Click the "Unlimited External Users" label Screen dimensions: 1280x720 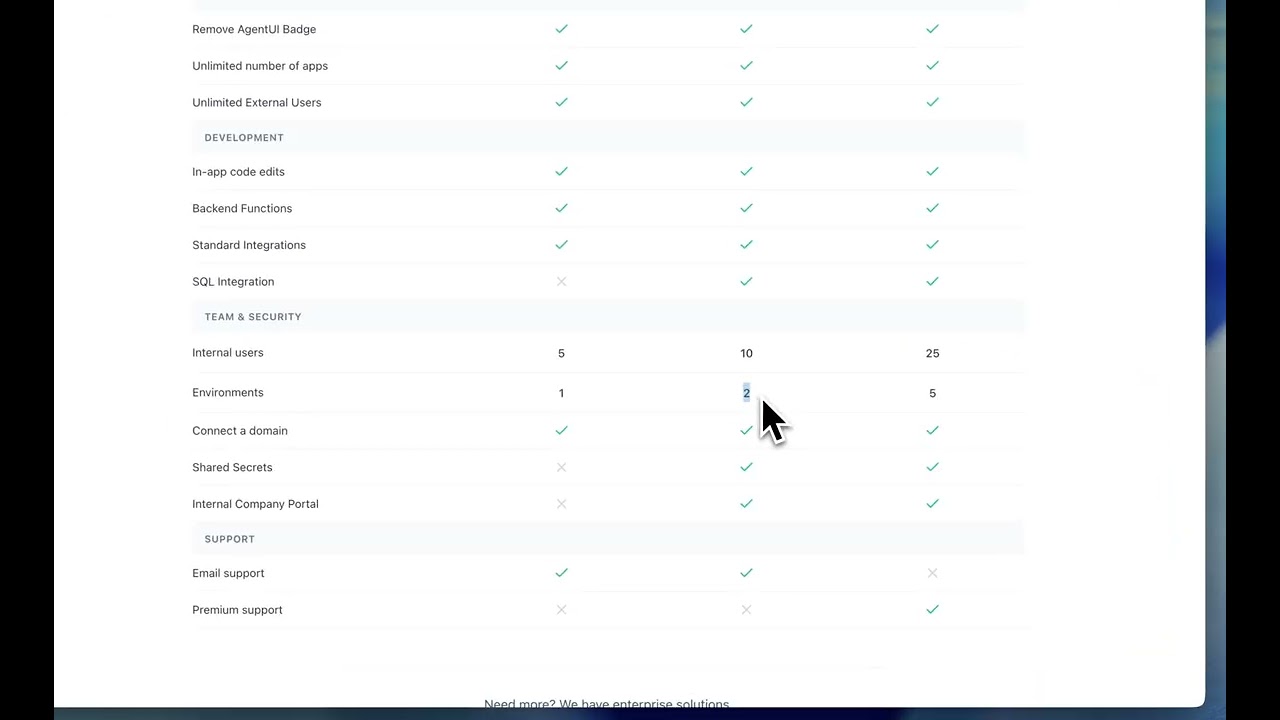coord(257,102)
